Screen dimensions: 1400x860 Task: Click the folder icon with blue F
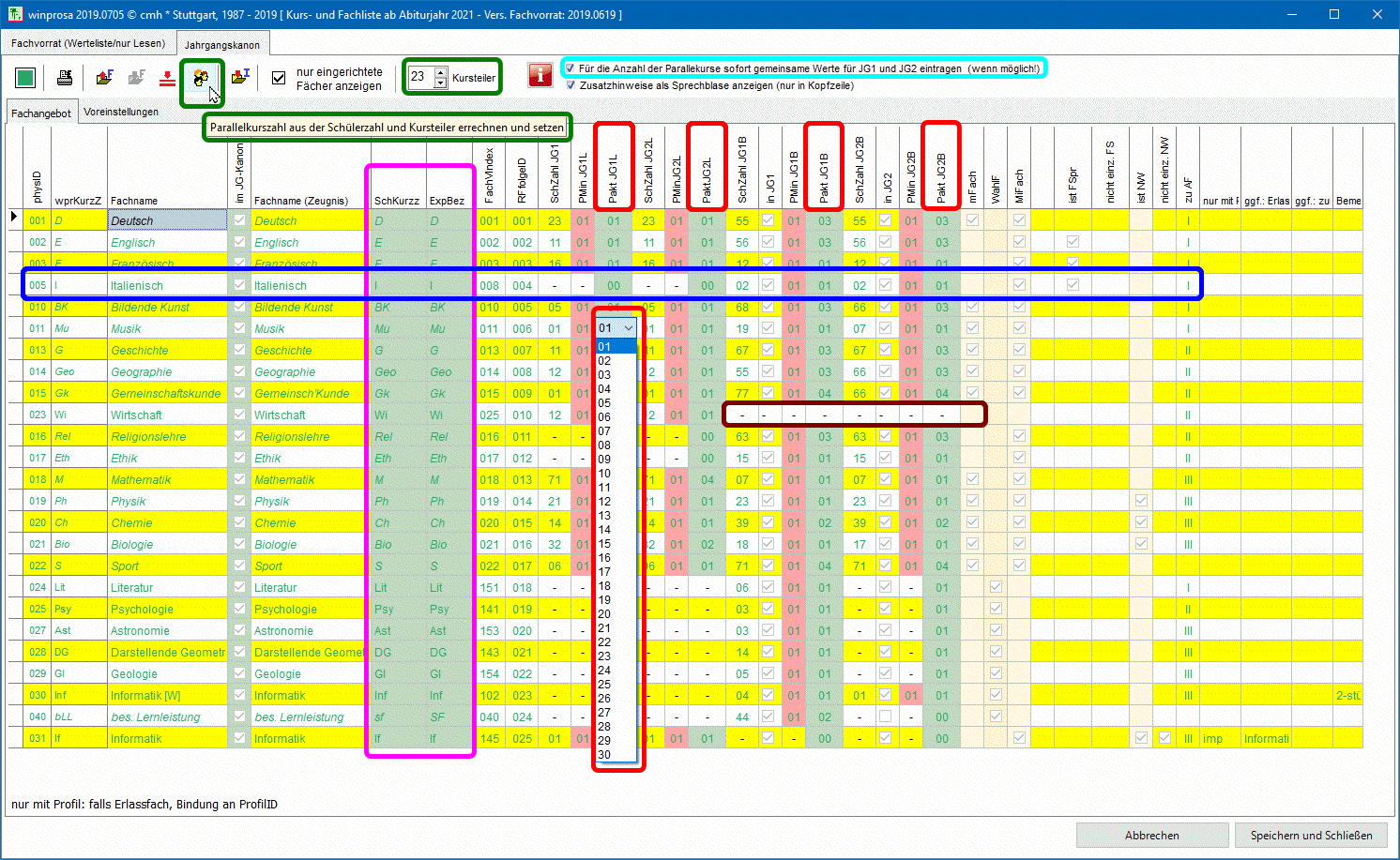click(x=104, y=77)
